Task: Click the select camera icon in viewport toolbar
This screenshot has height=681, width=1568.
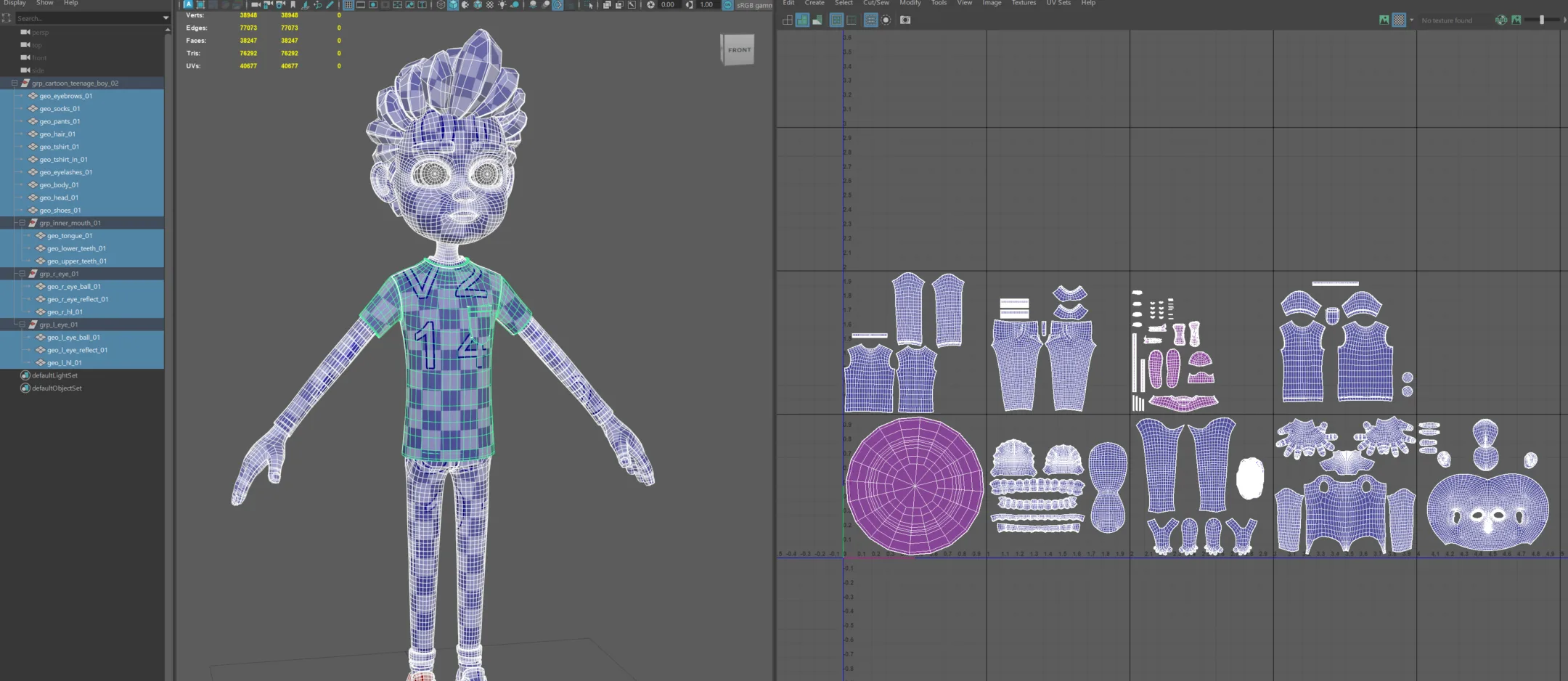Action: coord(256,4)
